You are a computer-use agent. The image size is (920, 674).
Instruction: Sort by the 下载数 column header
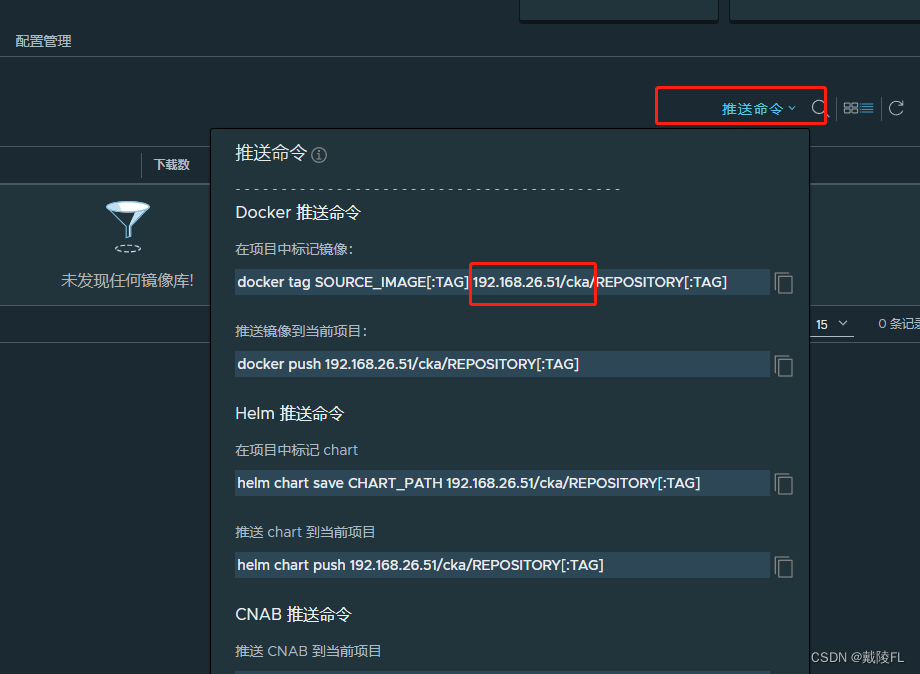(x=172, y=165)
